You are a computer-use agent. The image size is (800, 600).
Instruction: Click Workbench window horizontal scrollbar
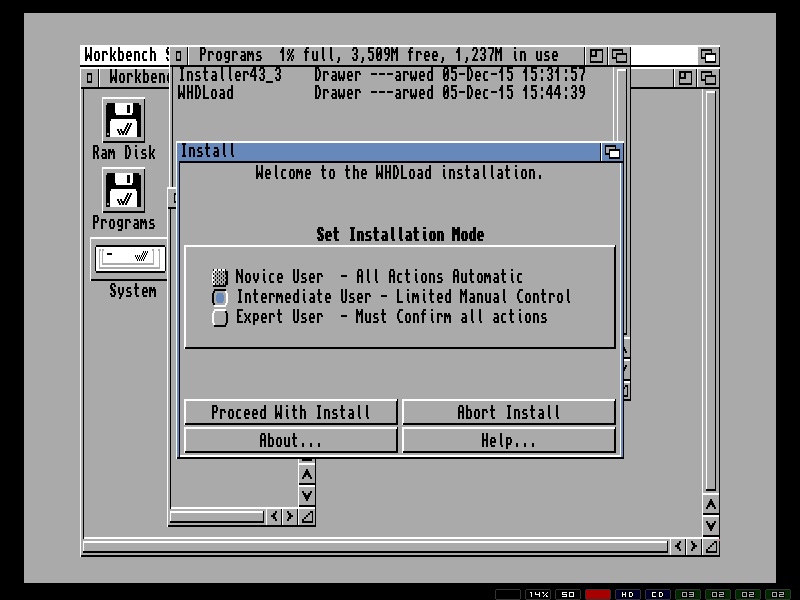tap(376, 547)
